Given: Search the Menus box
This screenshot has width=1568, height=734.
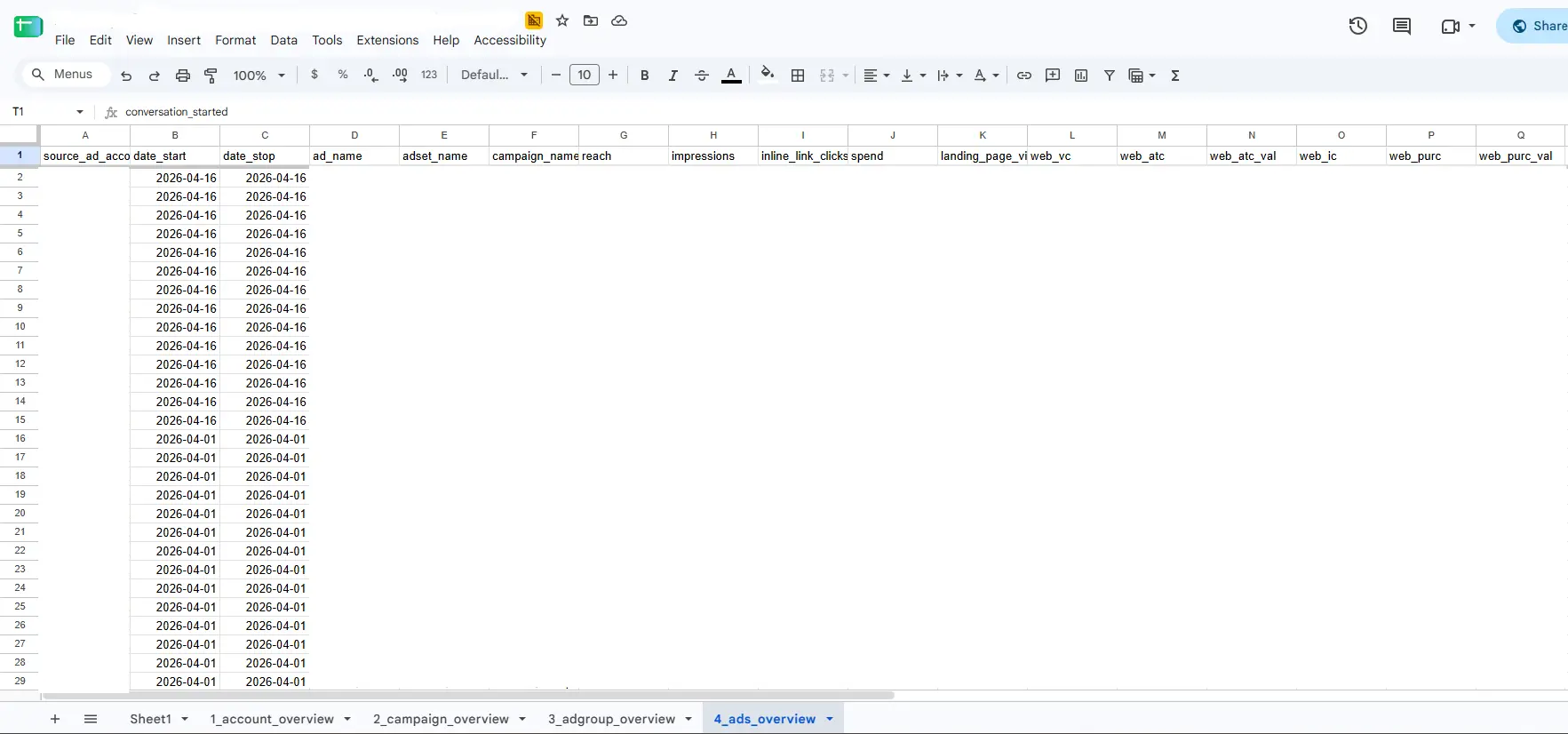Looking at the screenshot, I should tap(65, 75).
